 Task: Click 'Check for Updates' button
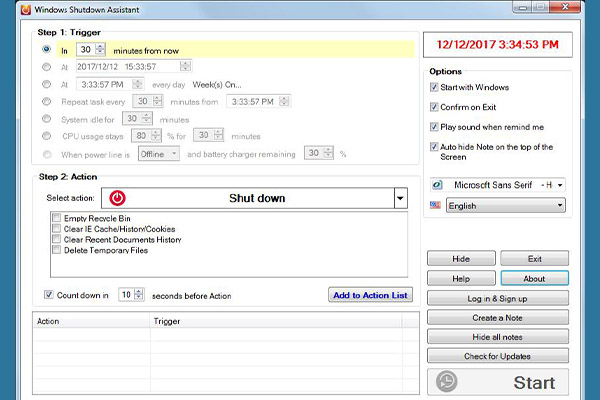coord(498,356)
